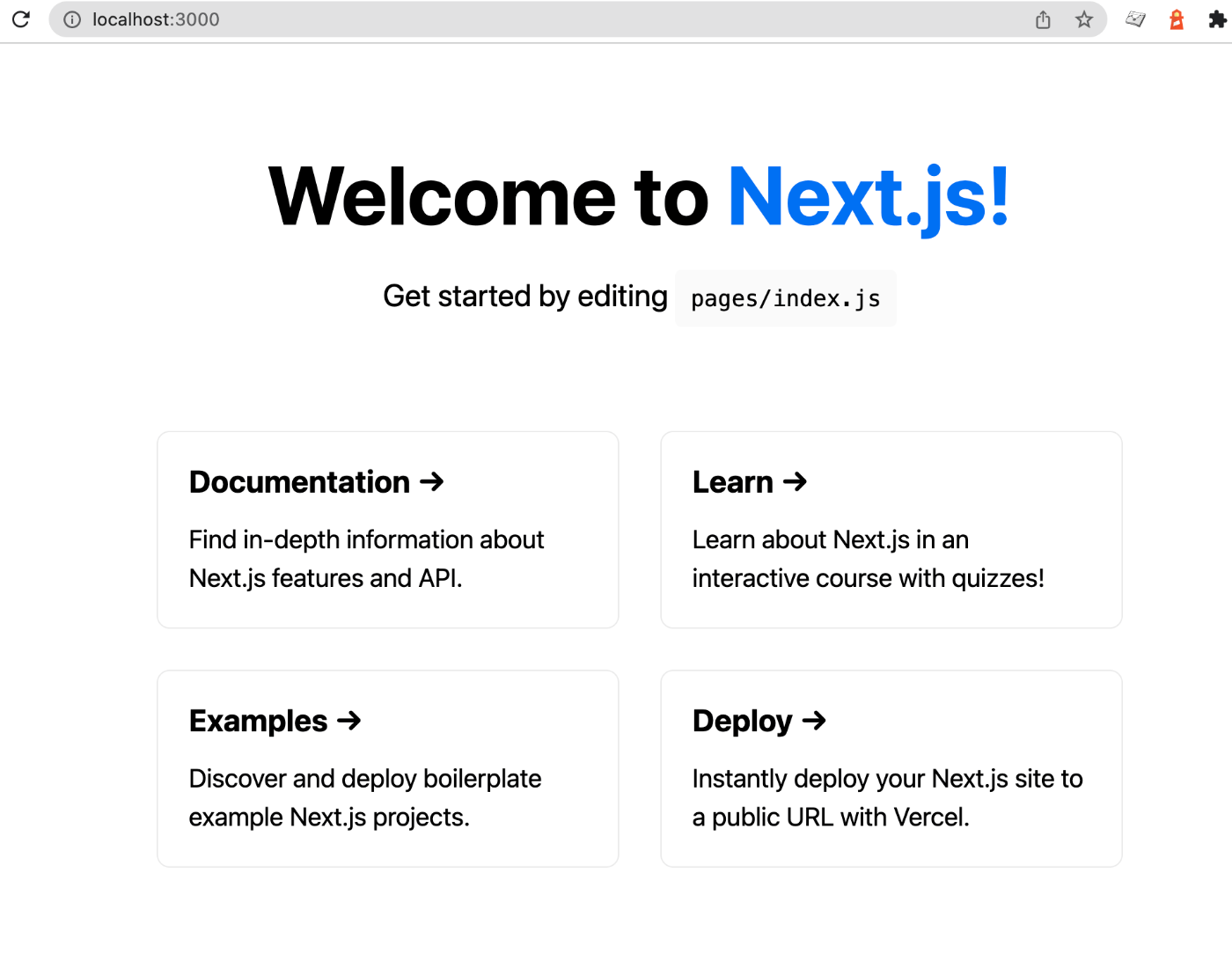Screen dimensions: 1232x953
Task: Click 'interactive course with quizzes!' text
Action: (869, 578)
